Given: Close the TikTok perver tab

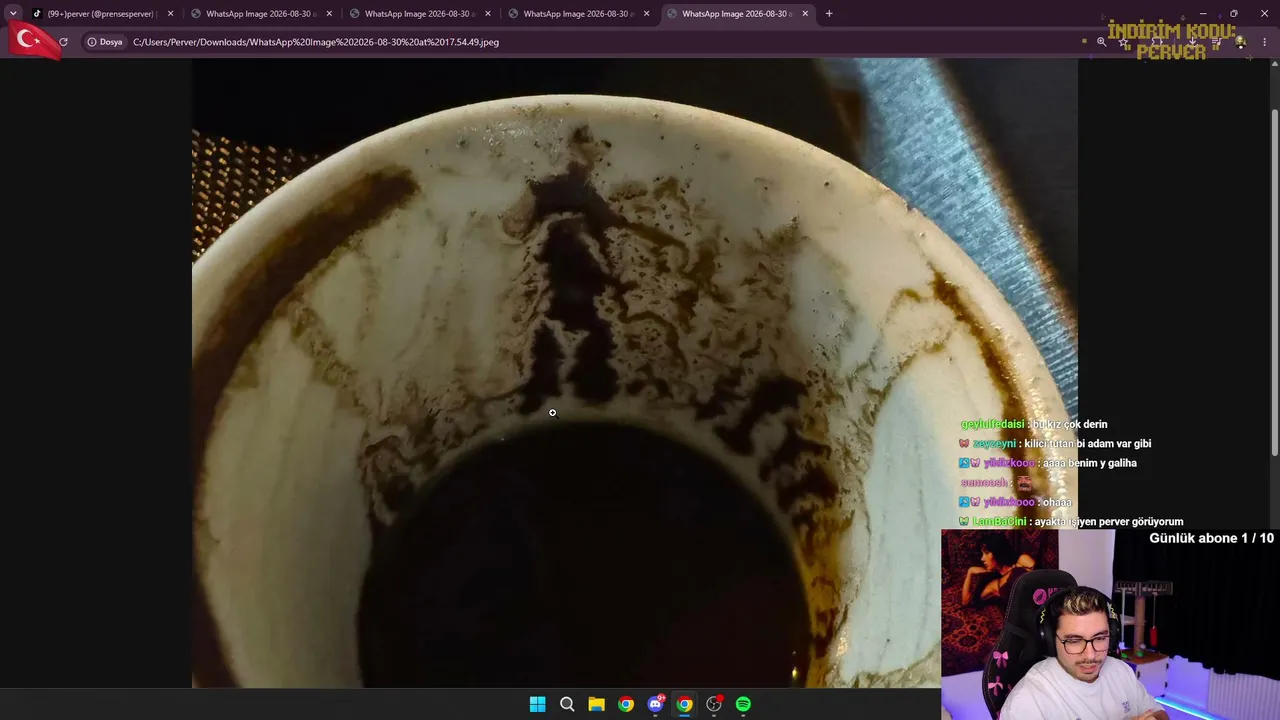Looking at the screenshot, I should point(170,14).
